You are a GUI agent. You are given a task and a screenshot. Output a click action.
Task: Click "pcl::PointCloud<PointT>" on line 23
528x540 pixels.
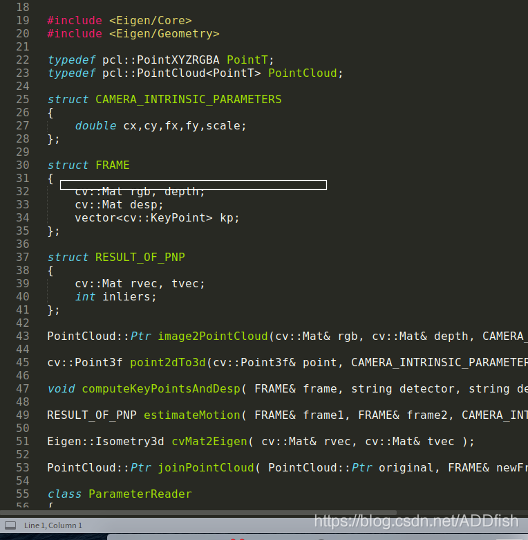coord(182,73)
